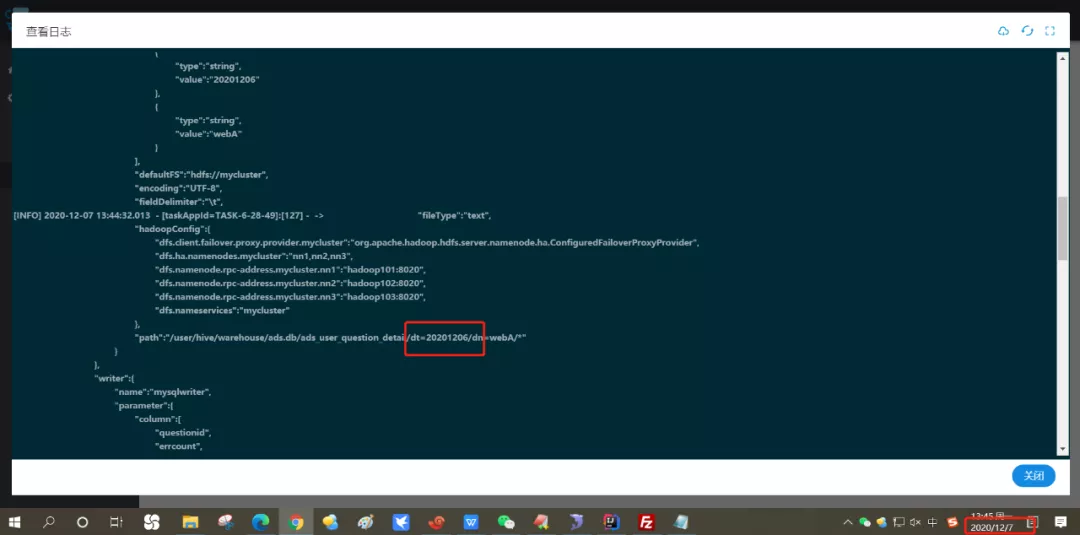
Task: Open File Explorer from the taskbar
Action: (x=190, y=522)
